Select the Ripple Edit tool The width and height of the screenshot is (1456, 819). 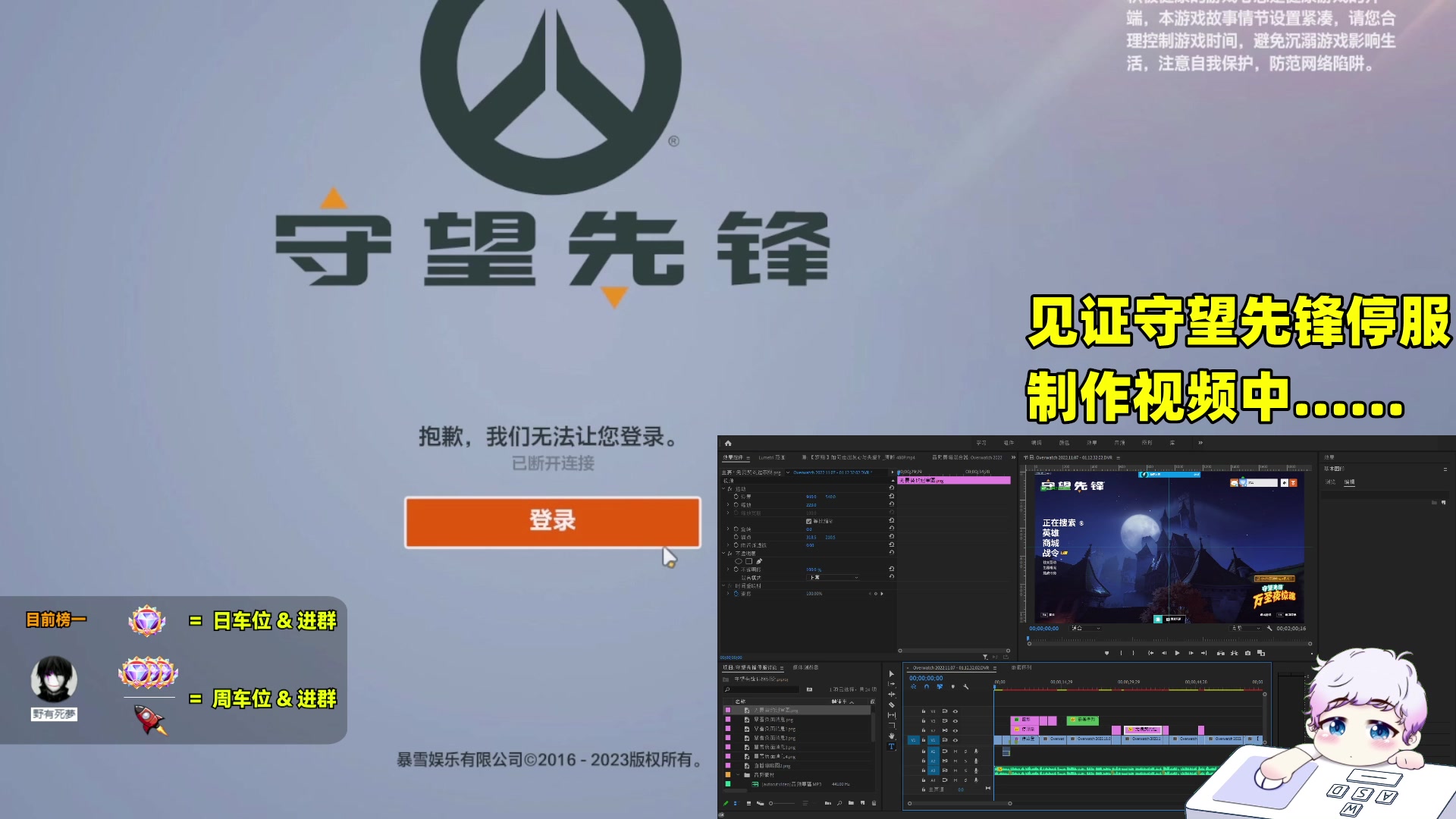[891, 694]
